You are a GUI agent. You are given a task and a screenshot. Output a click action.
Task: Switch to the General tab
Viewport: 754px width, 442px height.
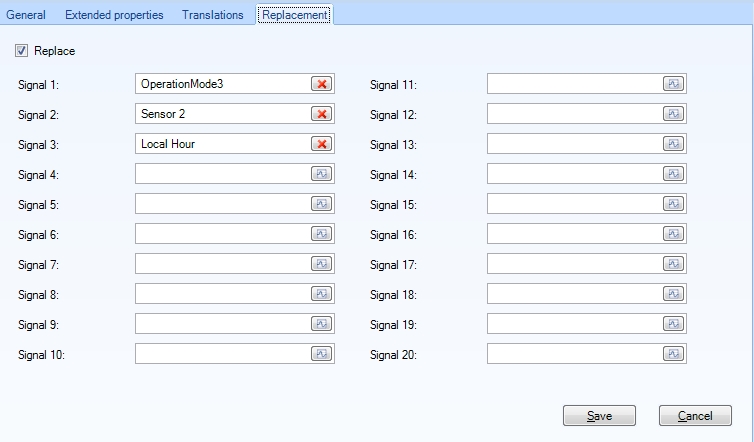point(26,15)
